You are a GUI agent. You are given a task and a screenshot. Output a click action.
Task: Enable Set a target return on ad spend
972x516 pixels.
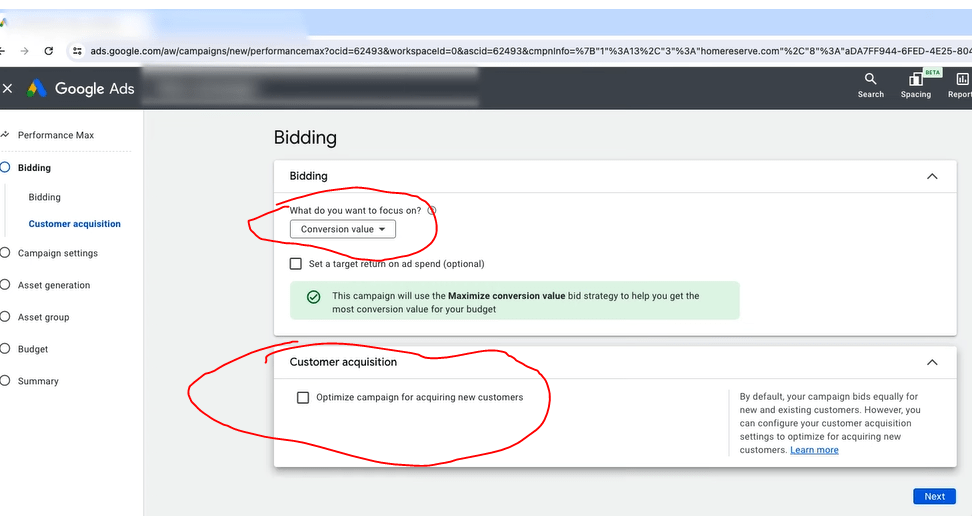click(295, 264)
